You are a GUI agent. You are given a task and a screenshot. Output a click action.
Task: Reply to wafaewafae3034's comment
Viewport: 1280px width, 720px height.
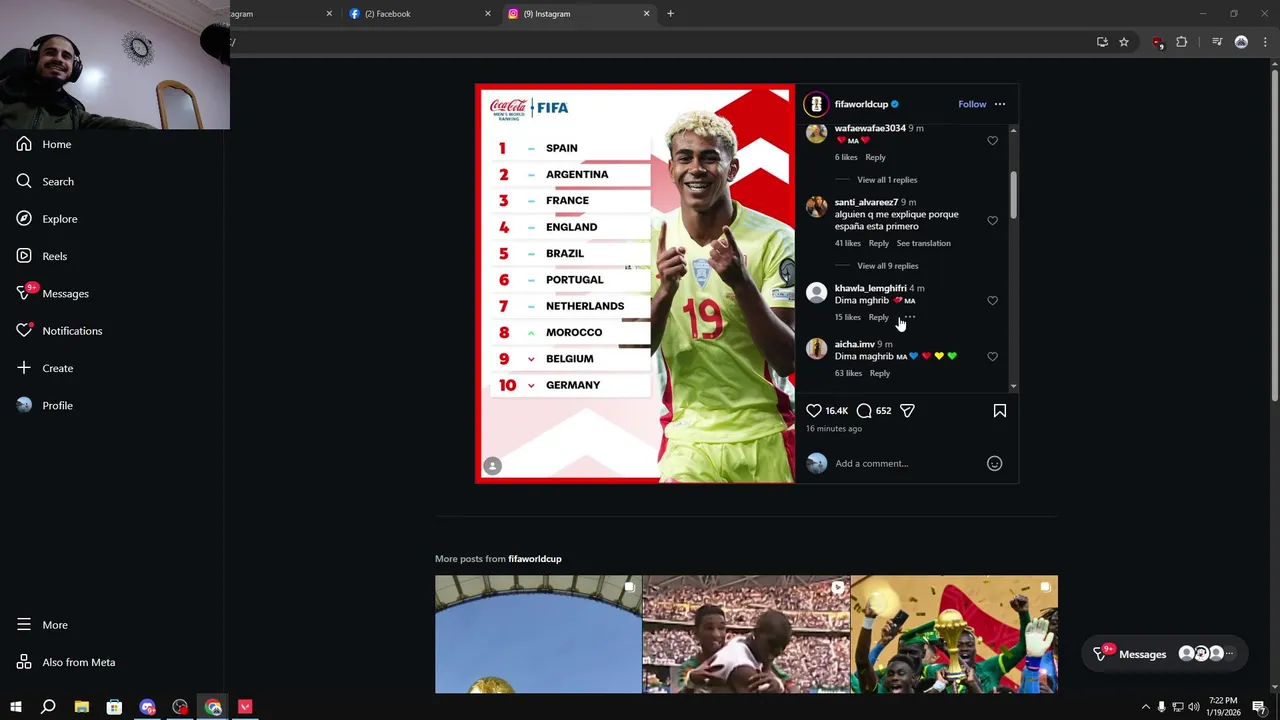click(875, 157)
